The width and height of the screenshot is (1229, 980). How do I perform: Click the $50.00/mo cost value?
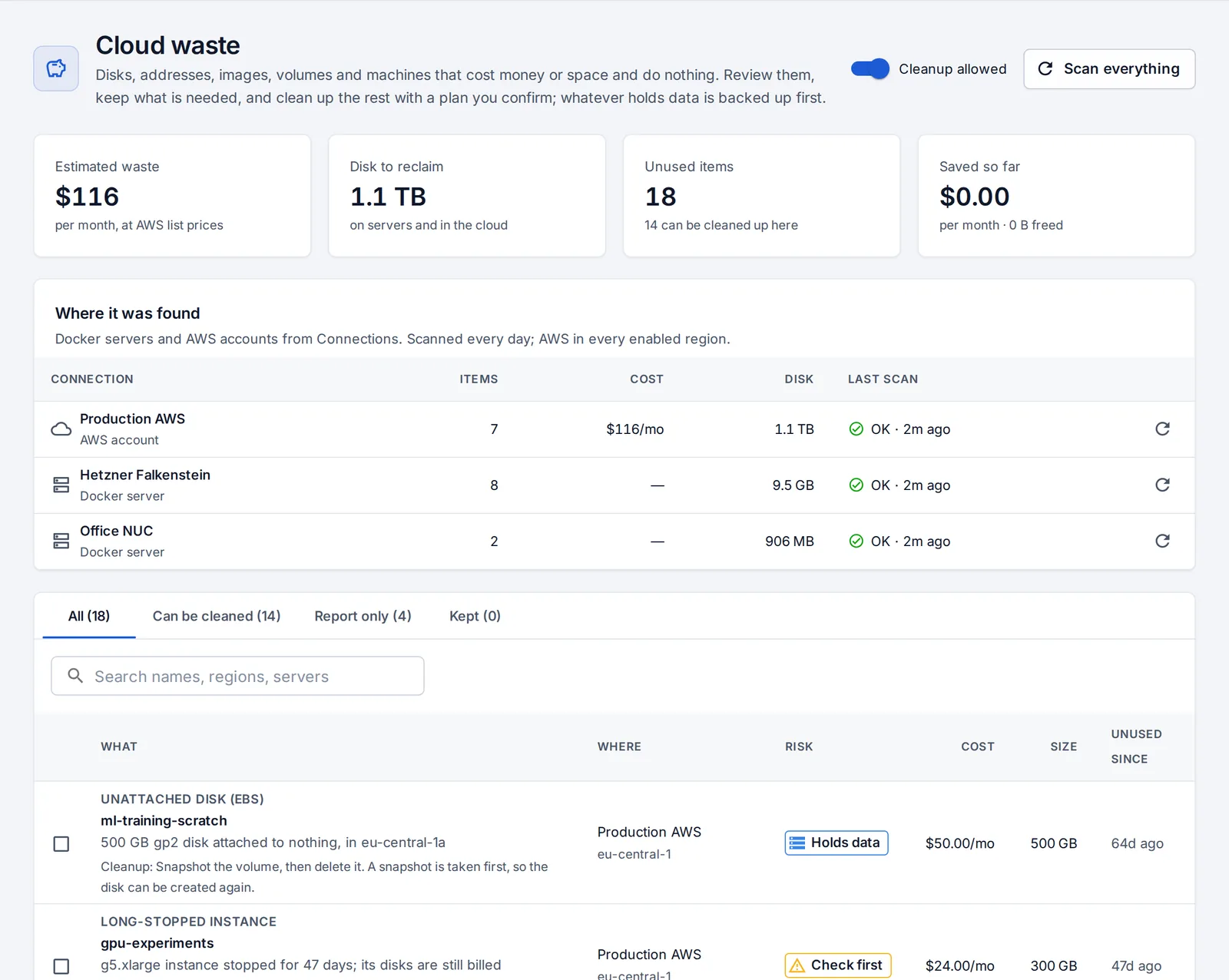(960, 843)
